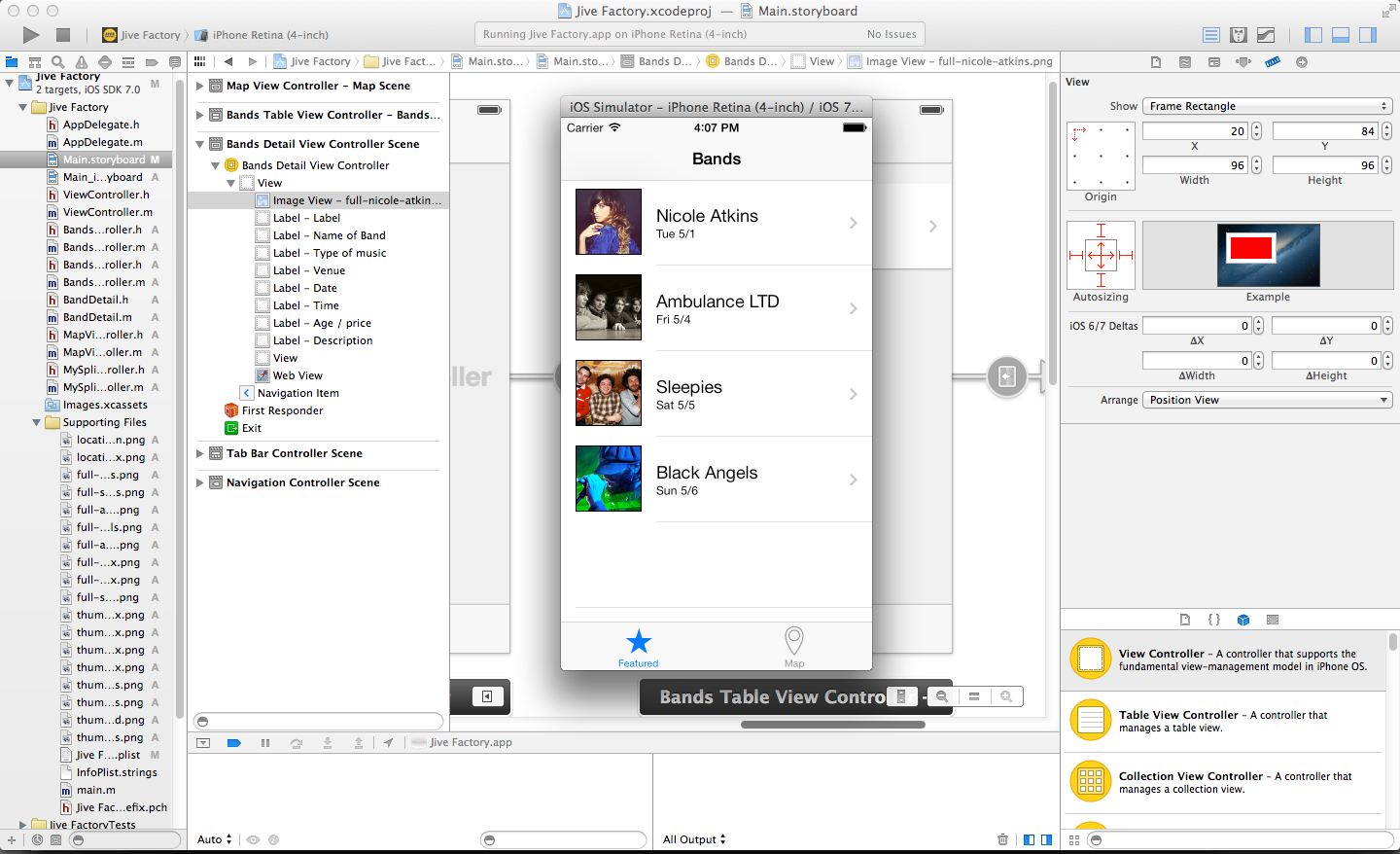Image resolution: width=1400 pixels, height=854 pixels.
Task: Expand the Bands Table View Controller scene
Action: 200,115
